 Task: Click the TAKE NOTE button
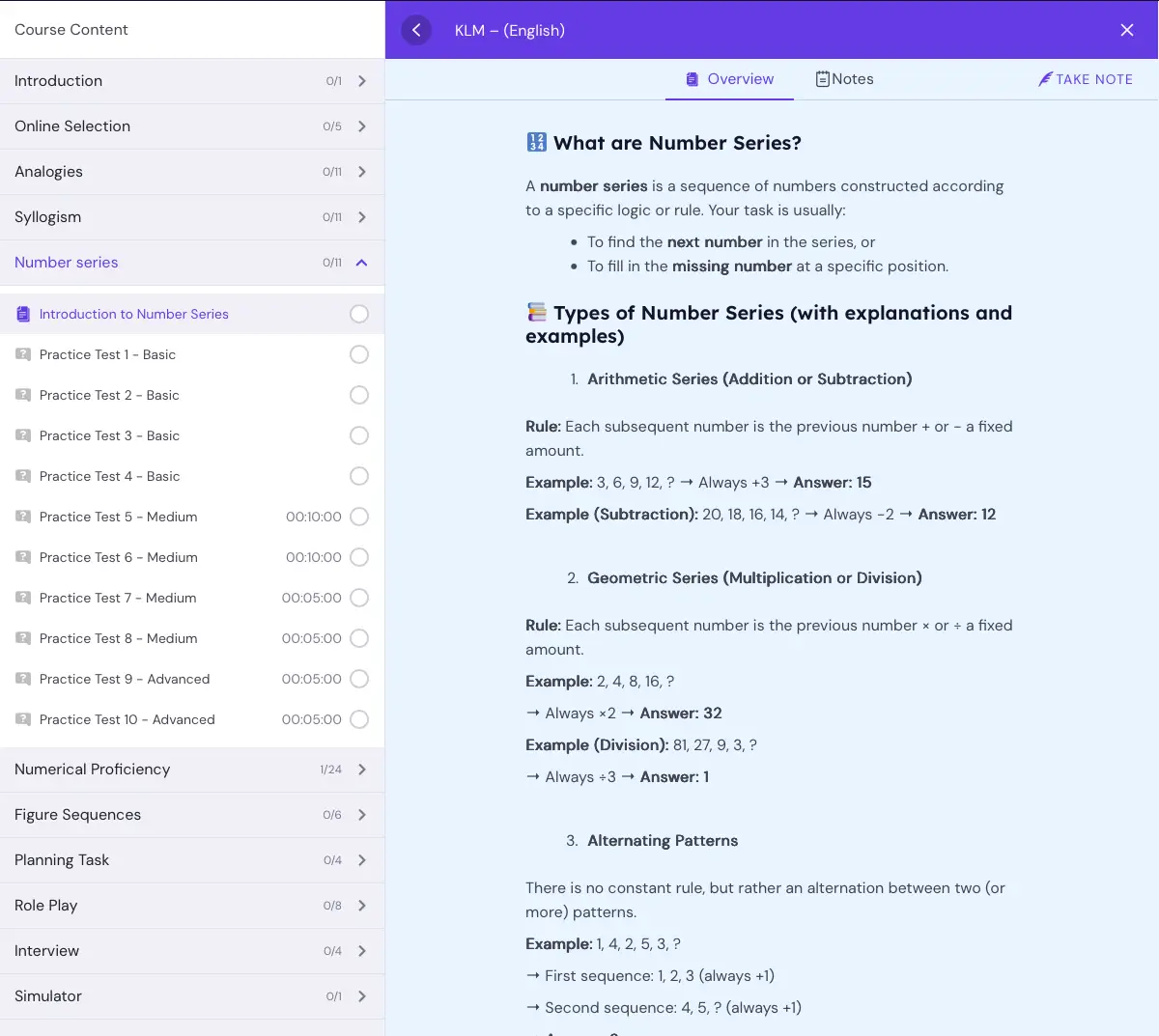[x=1086, y=79]
